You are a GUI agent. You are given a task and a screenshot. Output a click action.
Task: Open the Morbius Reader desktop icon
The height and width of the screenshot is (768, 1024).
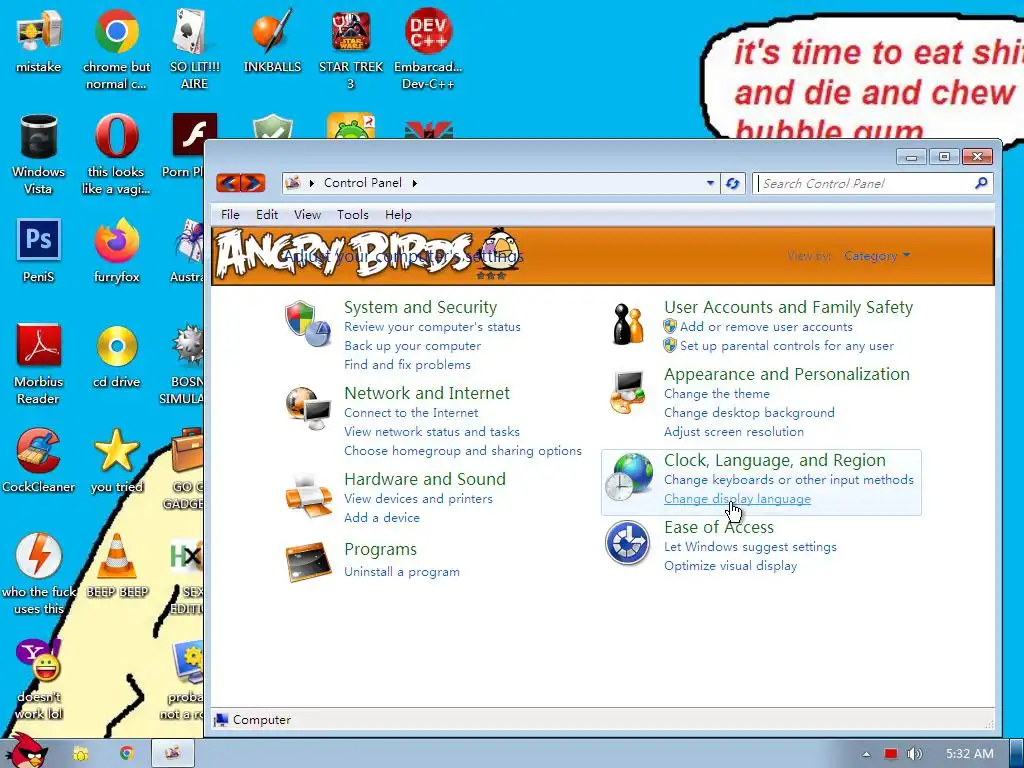[x=39, y=364]
